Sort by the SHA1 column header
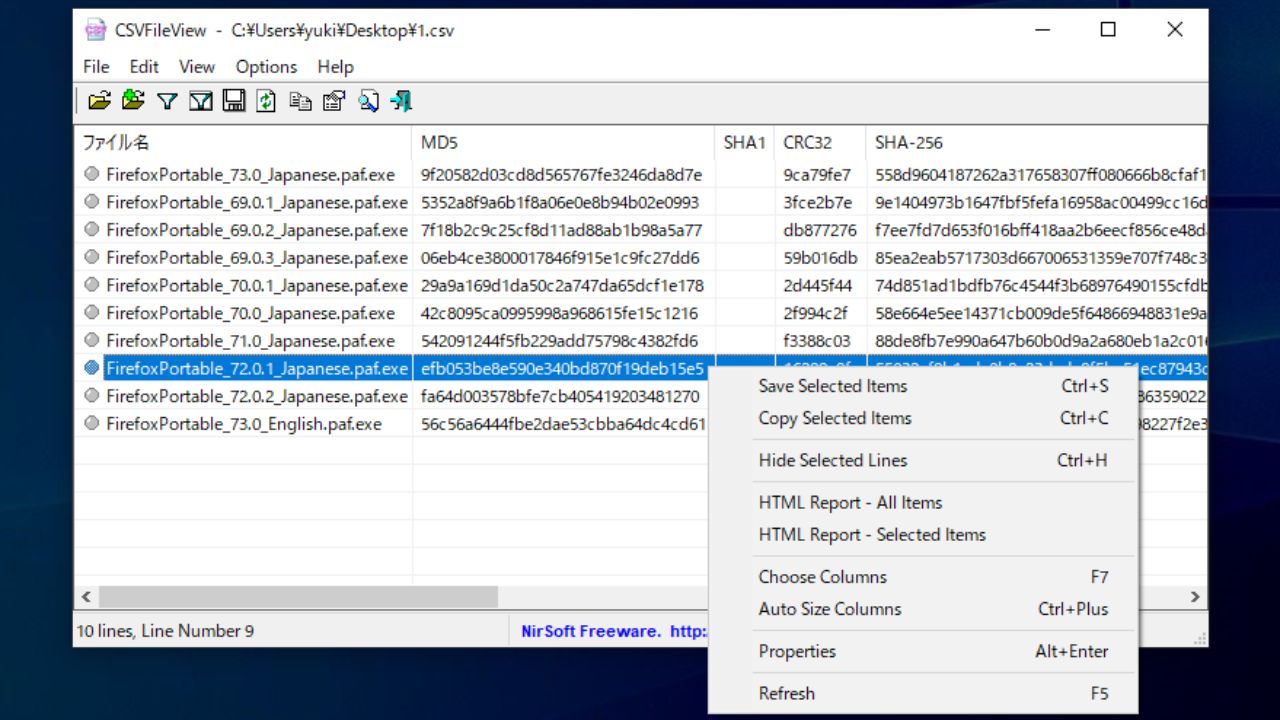Image resolution: width=1280 pixels, height=720 pixels. coord(744,143)
